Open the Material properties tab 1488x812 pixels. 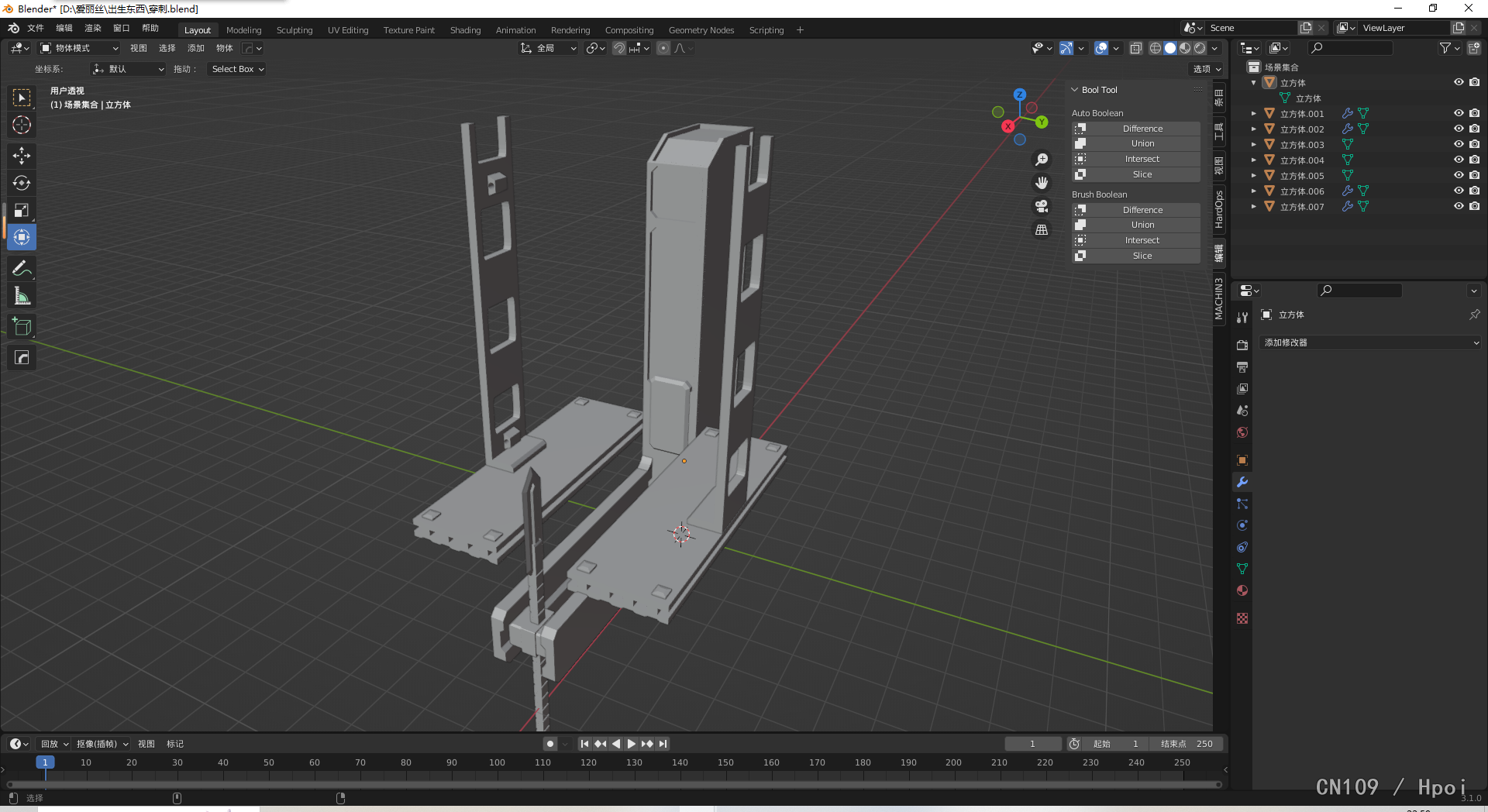click(x=1242, y=590)
